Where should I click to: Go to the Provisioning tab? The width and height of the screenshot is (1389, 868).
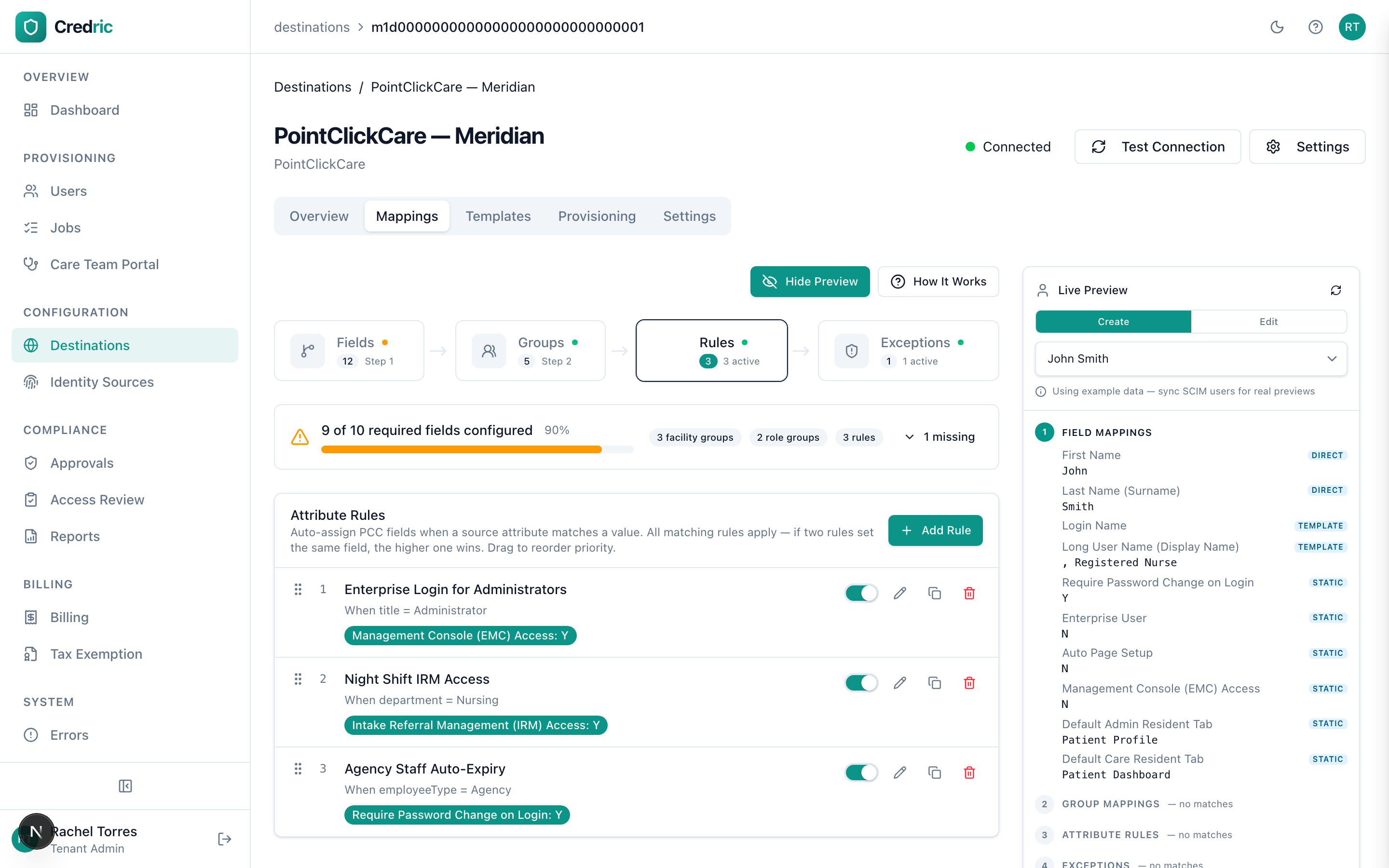596,216
